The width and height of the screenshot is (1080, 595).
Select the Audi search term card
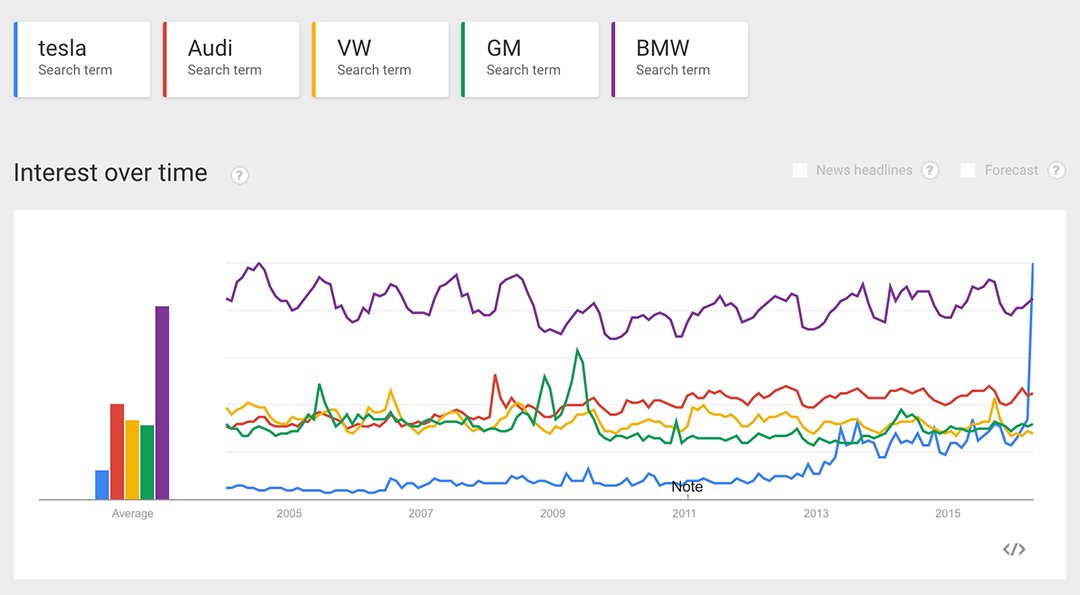click(232, 59)
